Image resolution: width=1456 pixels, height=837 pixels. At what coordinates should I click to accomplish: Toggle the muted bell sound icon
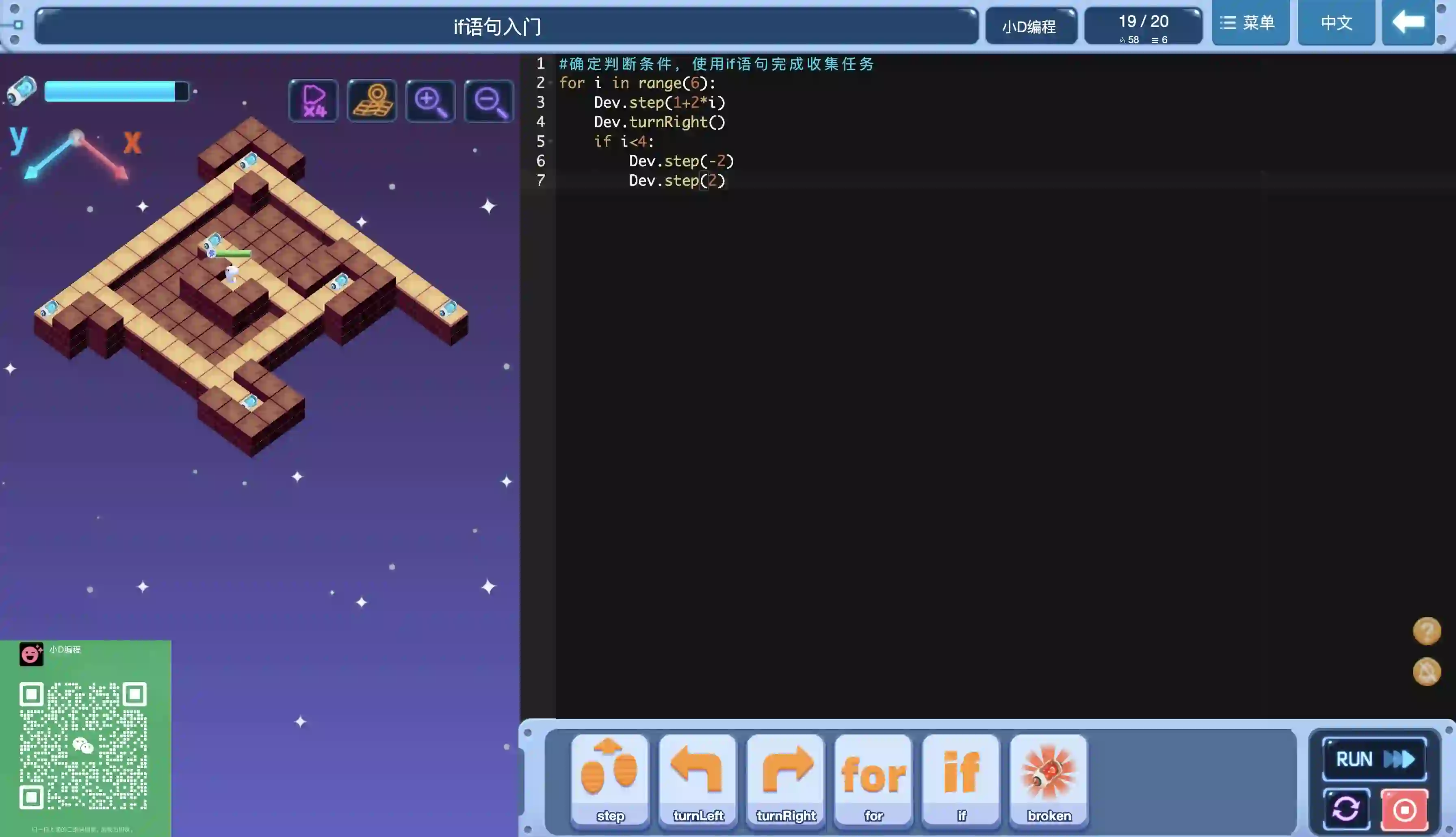click(1427, 672)
